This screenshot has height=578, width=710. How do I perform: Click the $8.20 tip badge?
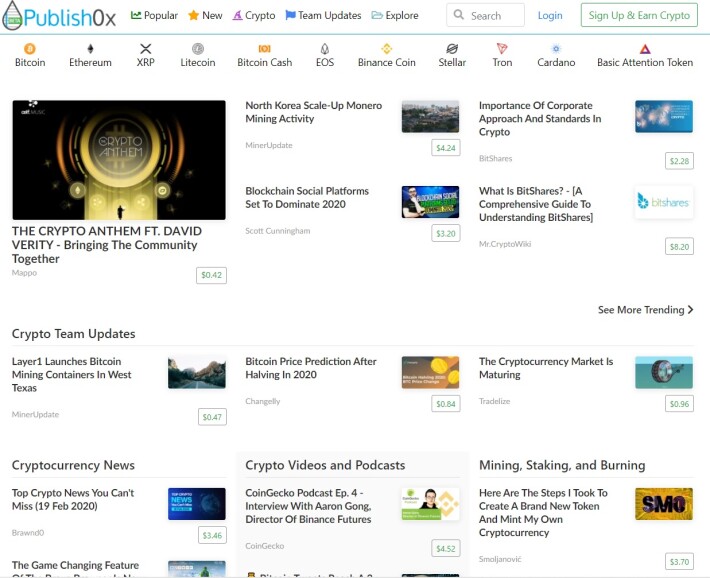[679, 246]
